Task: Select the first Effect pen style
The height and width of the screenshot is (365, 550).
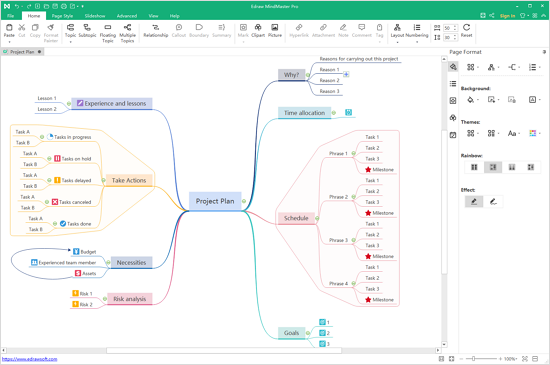Action: [474, 202]
